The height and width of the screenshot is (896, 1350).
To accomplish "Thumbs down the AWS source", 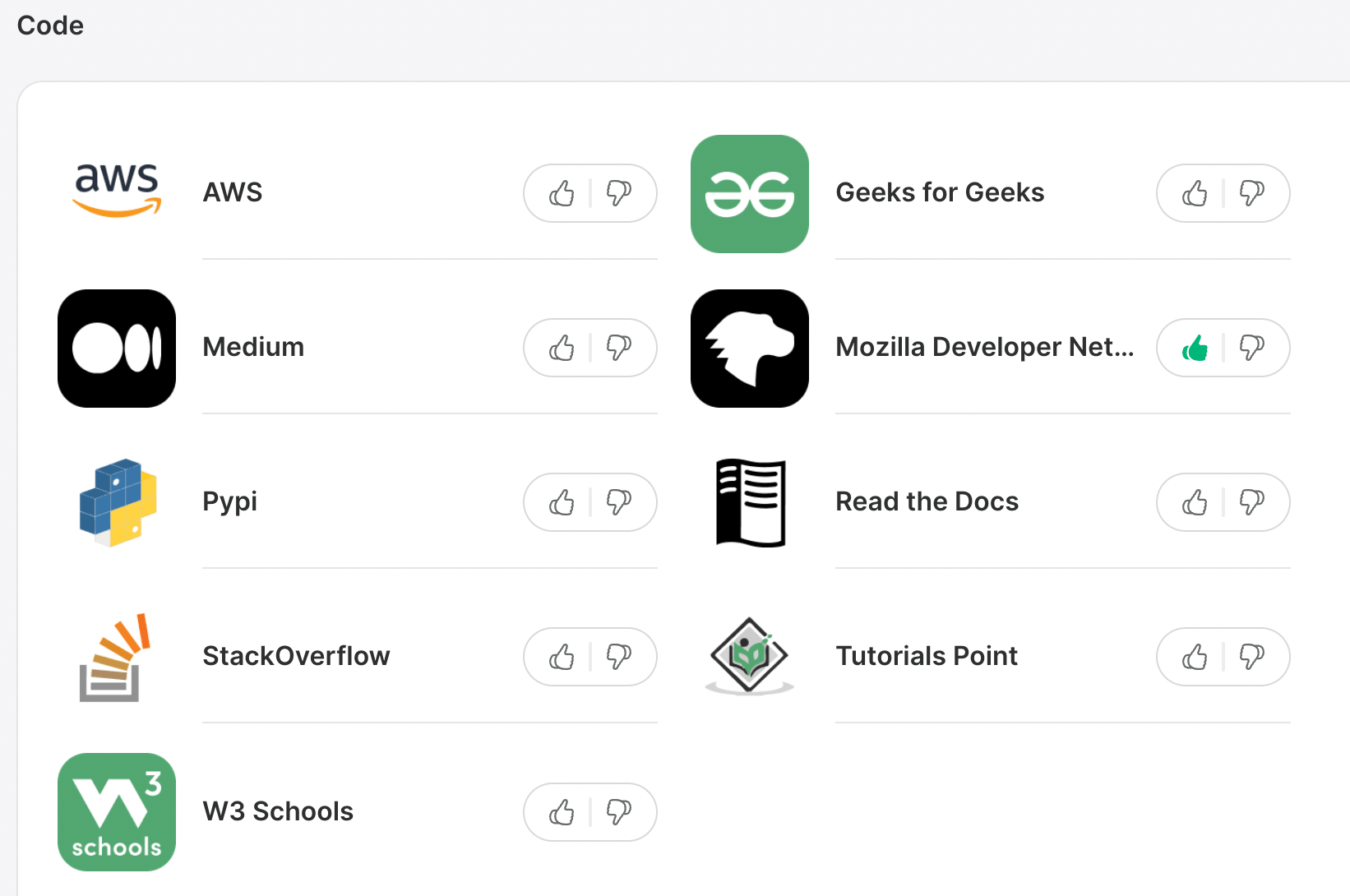I will [x=619, y=193].
